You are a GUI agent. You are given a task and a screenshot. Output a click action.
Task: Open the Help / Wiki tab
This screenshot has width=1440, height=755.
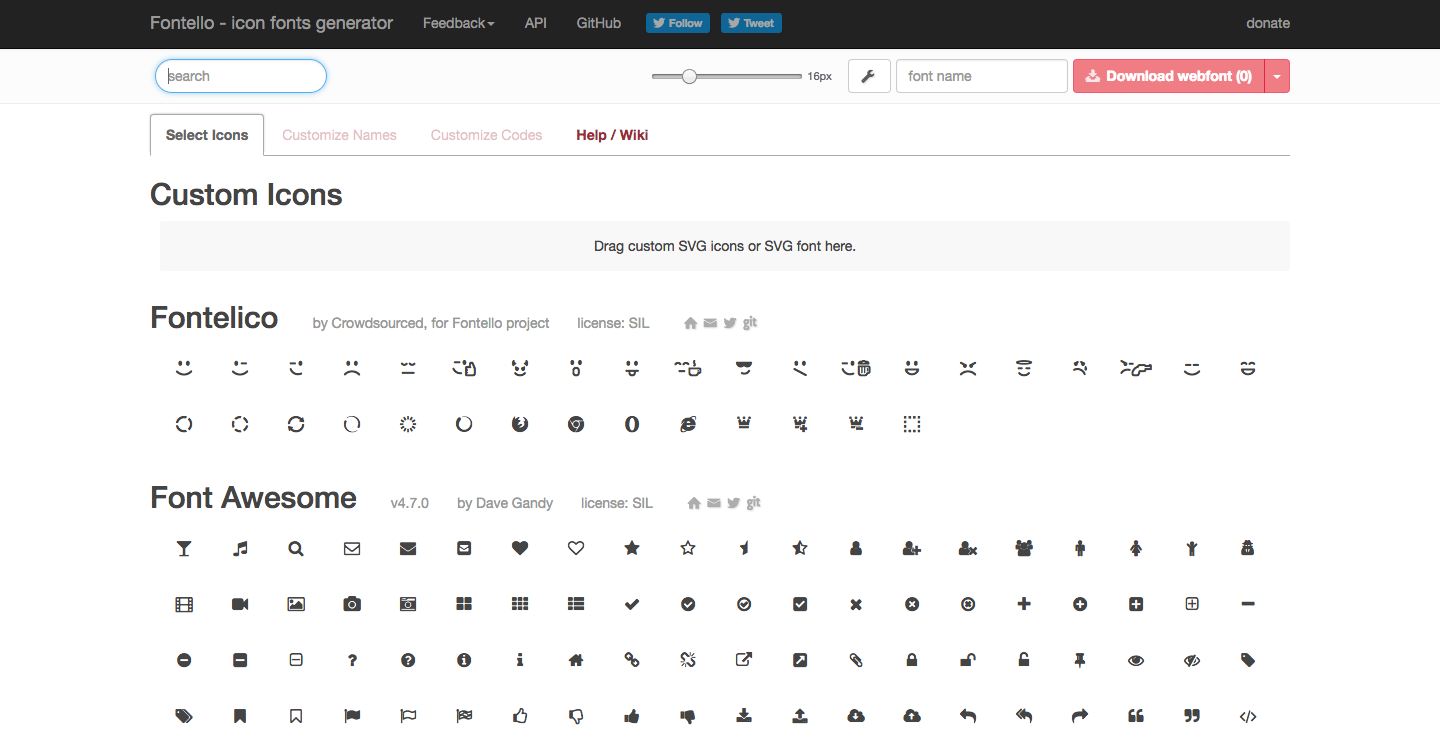click(612, 135)
